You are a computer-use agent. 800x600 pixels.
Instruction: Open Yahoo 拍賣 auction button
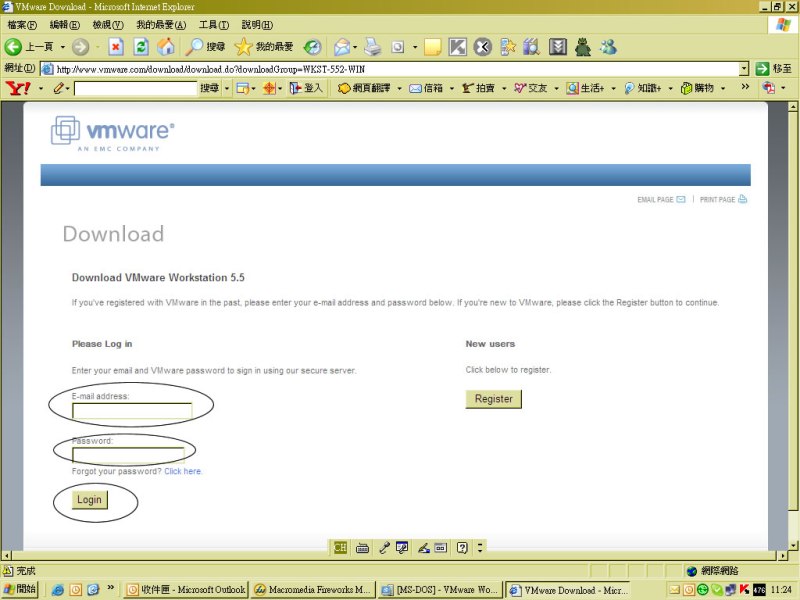click(x=479, y=88)
